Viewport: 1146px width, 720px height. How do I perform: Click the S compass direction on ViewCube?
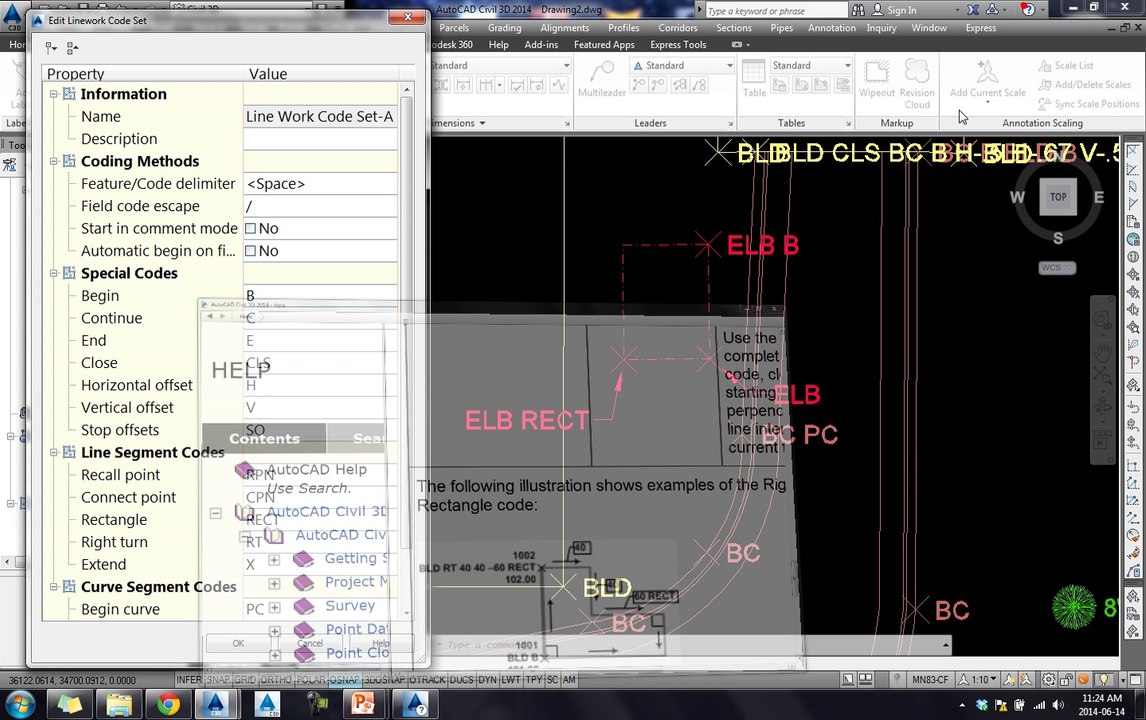1058,238
